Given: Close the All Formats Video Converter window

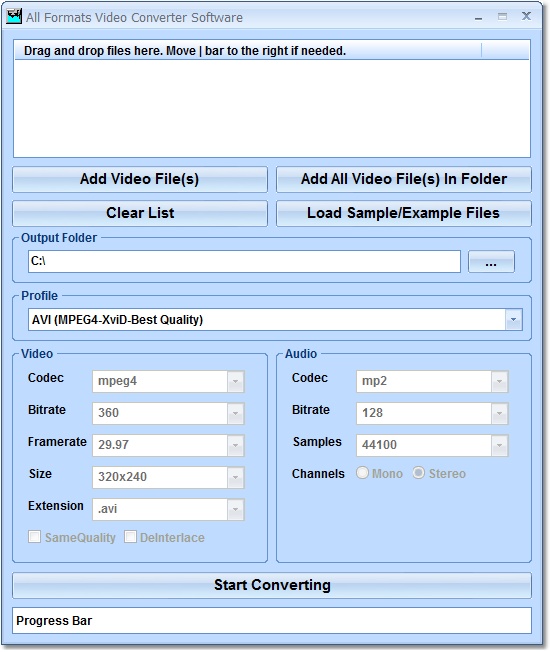Looking at the screenshot, I should 526,17.
